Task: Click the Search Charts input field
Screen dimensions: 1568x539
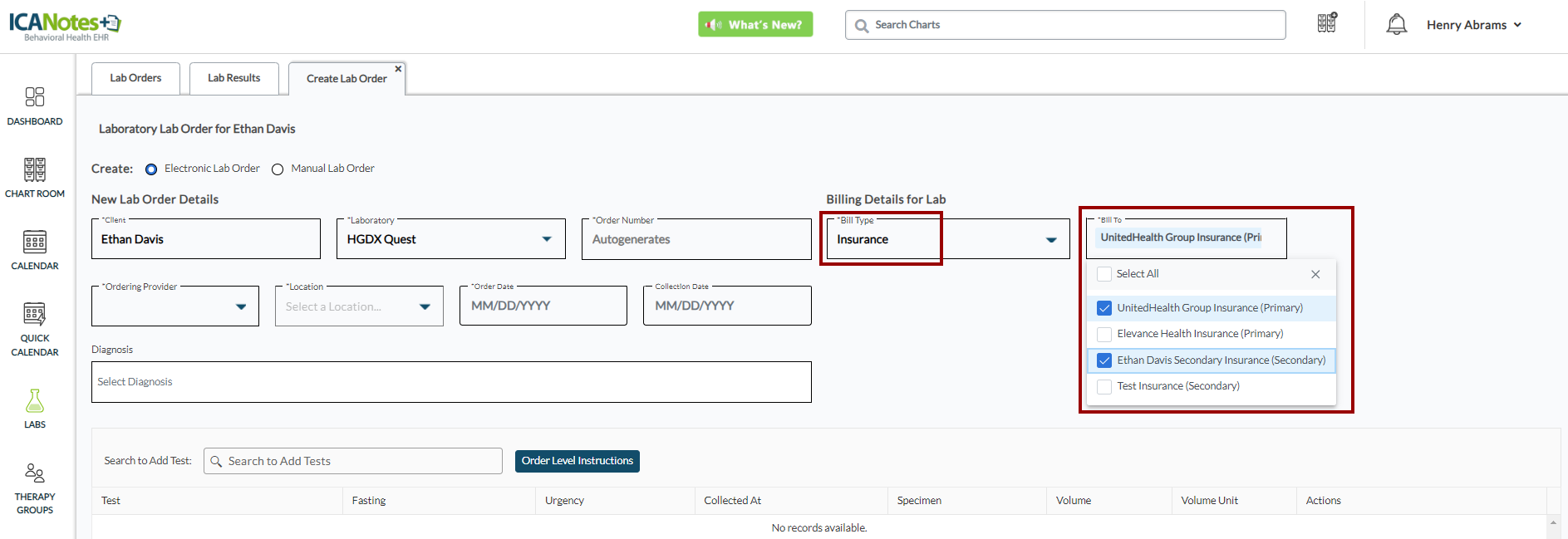Action: pos(1065,25)
